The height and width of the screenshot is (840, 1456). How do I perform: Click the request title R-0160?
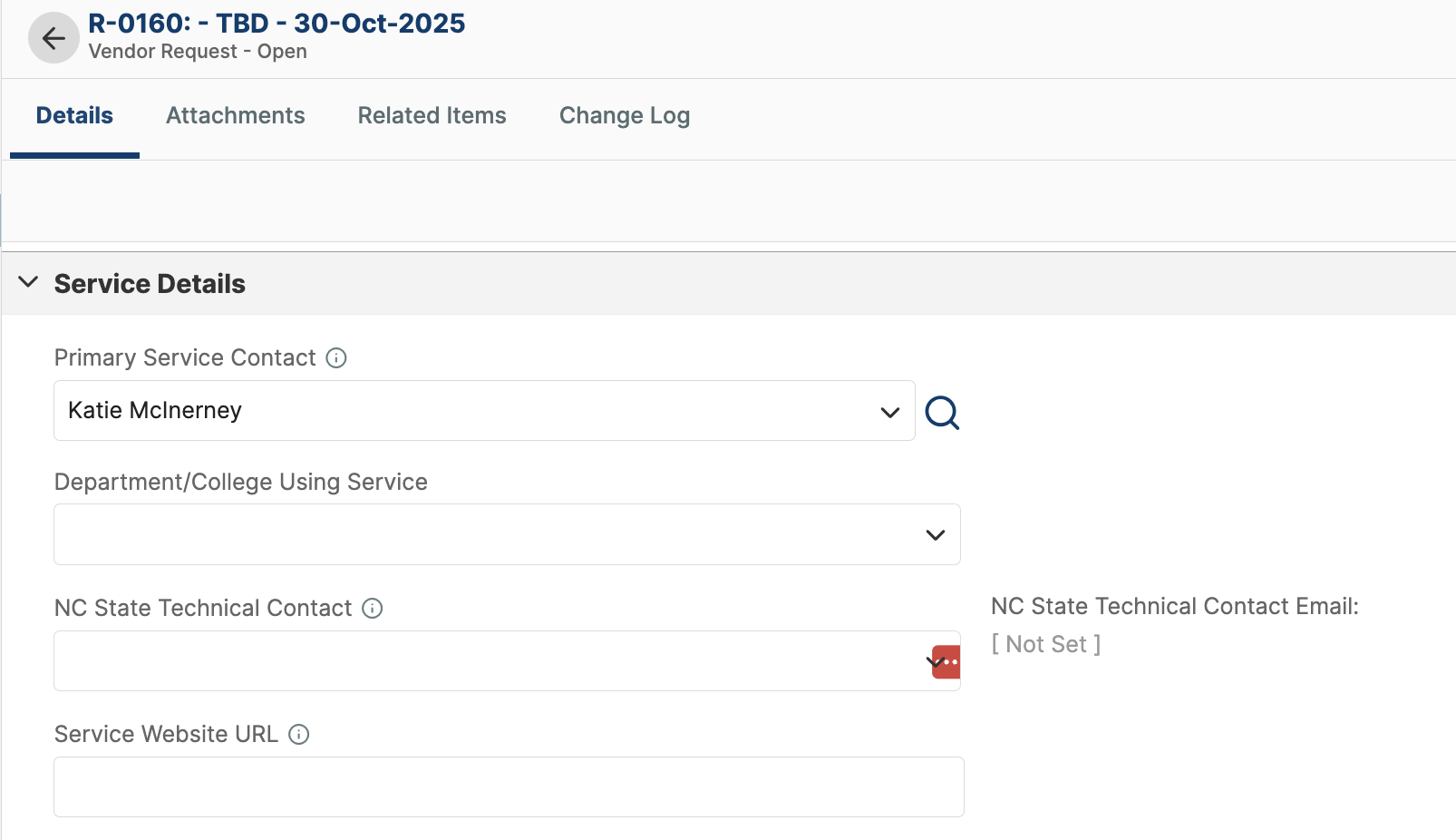pos(275,24)
